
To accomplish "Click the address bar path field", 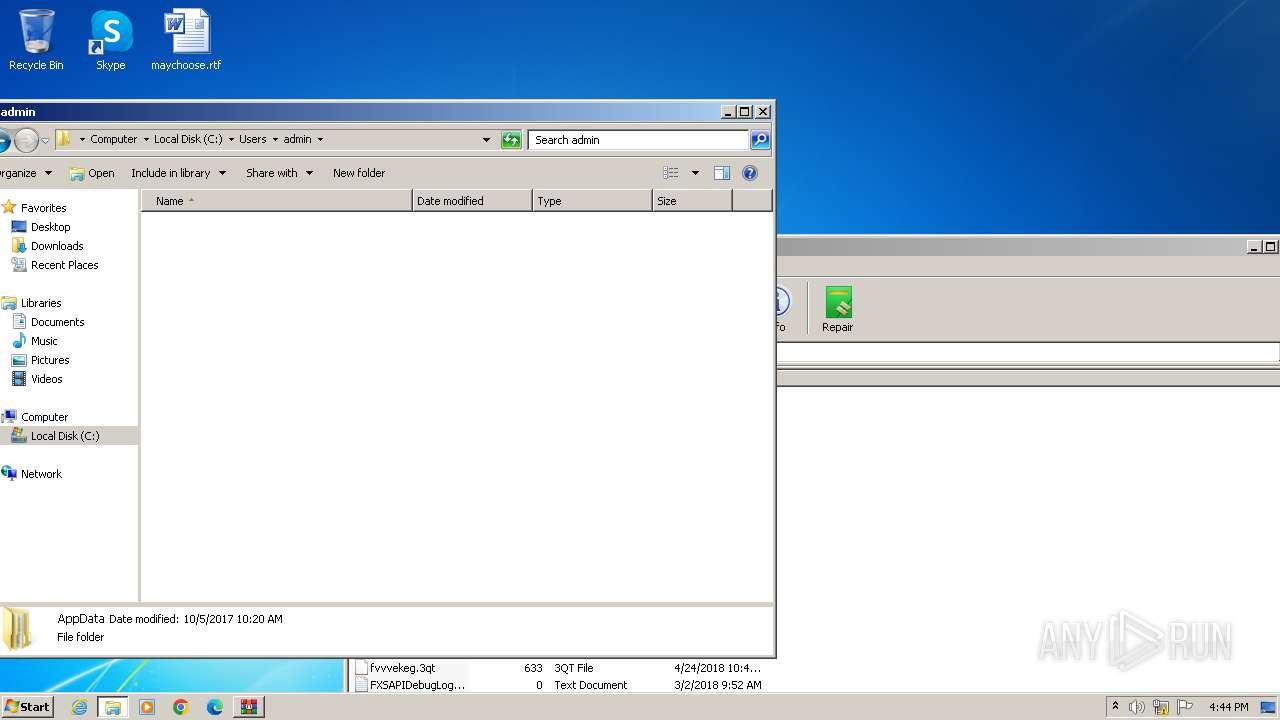I will click(275, 140).
